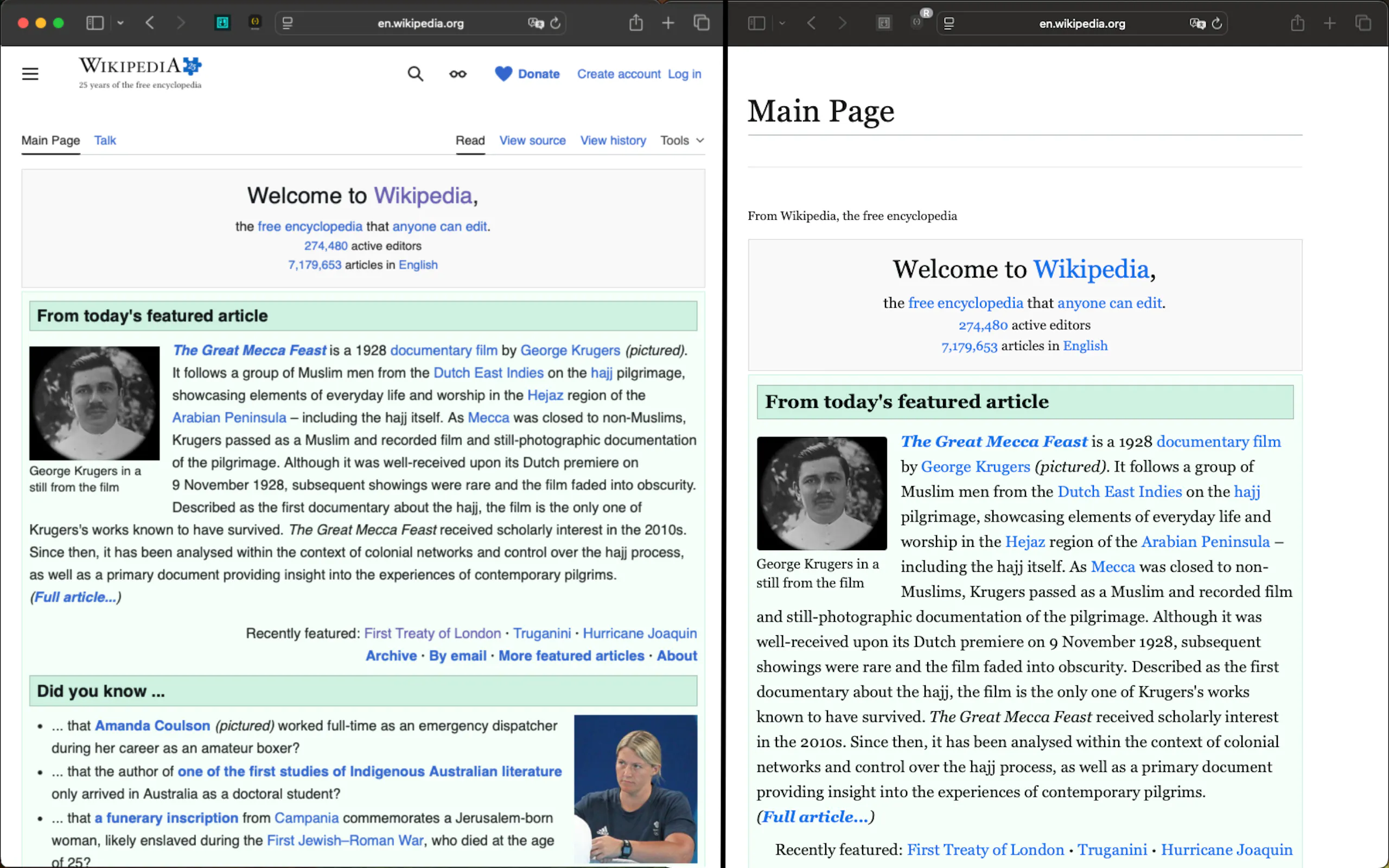1389x868 pixels.
Task: Open Wikipedia hamburger main menu
Action: (30, 74)
